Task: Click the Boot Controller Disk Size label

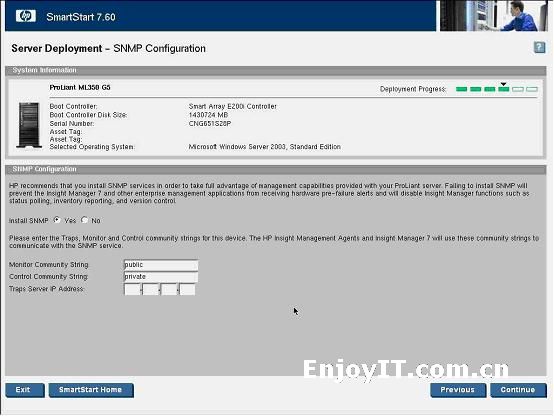Action: pyautogui.click(x=88, y=115)
